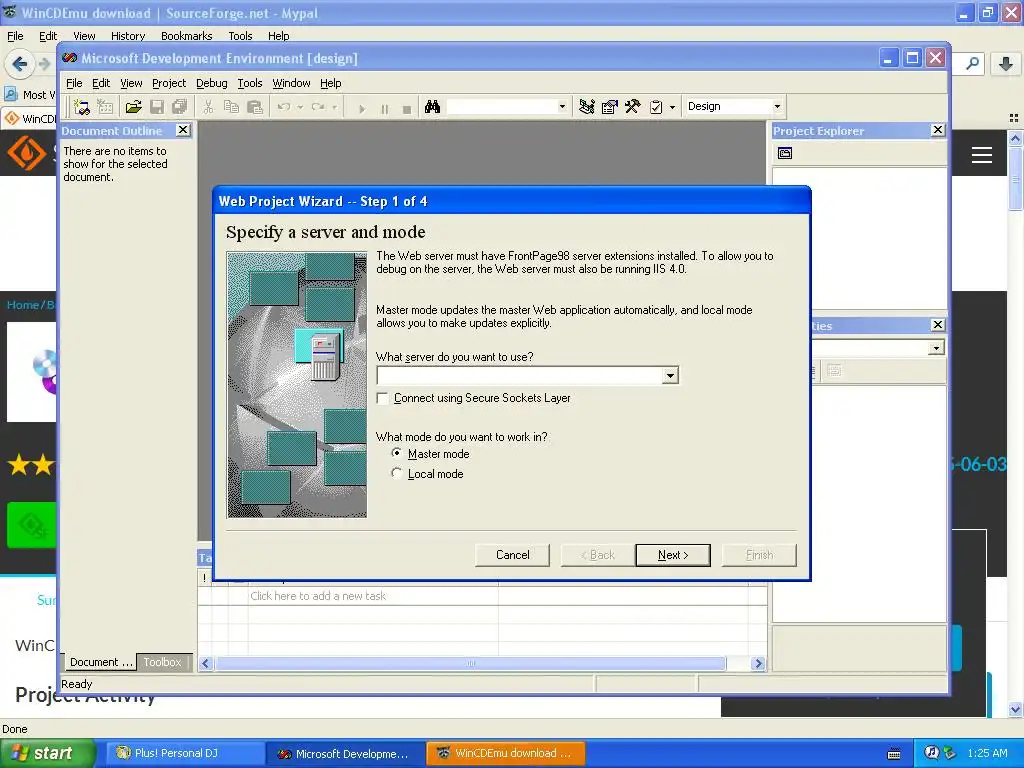1024x768 pixels.
Task: Expand the Task List icon dropdown arrow
Action: point(673,106)
